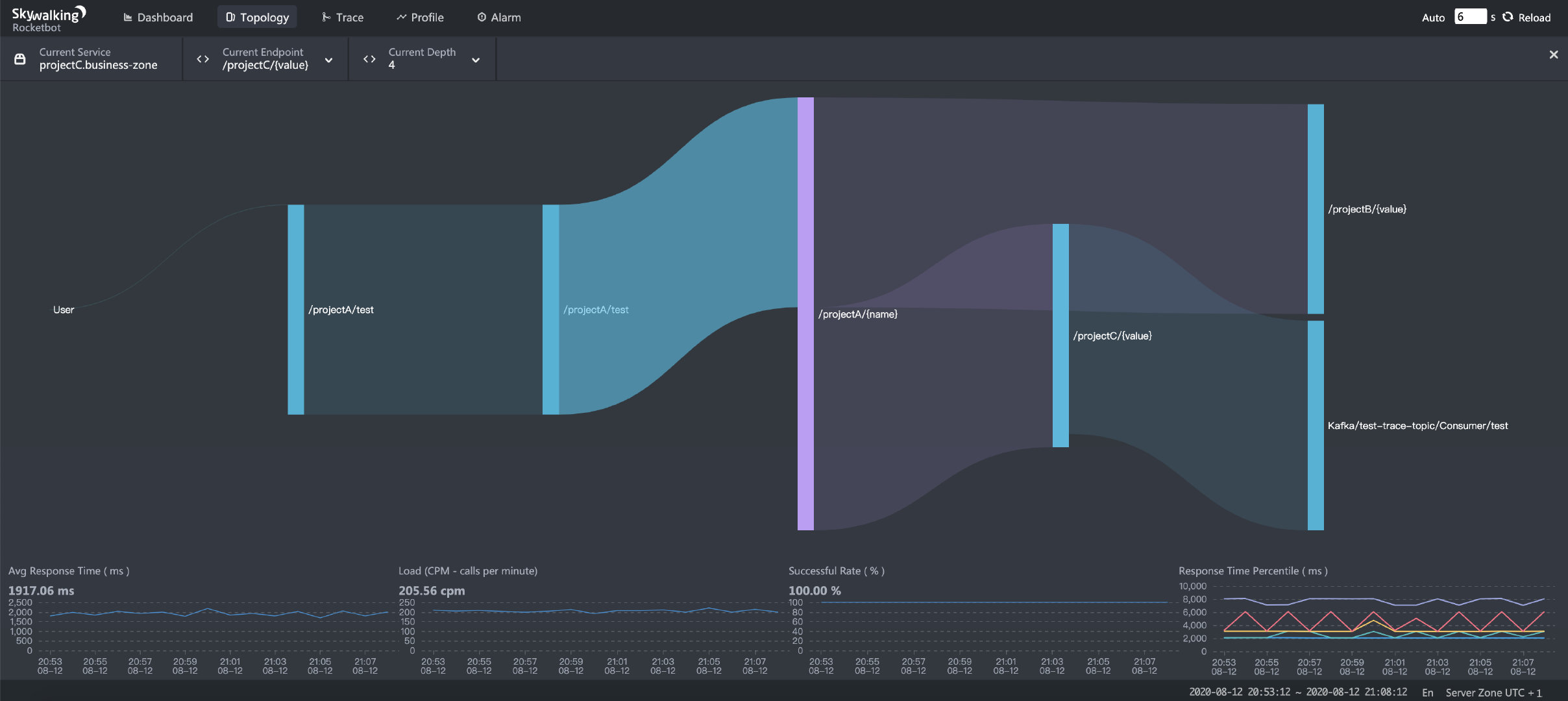Open the time range picker in footer

1297,692
